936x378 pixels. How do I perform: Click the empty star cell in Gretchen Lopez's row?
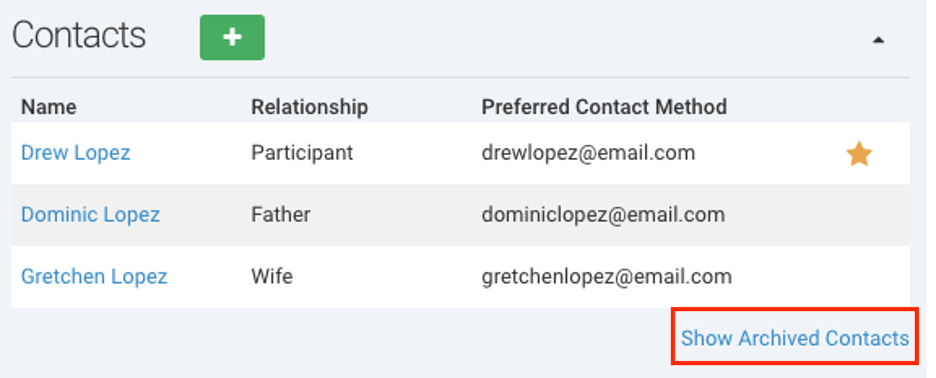(859, 277)
